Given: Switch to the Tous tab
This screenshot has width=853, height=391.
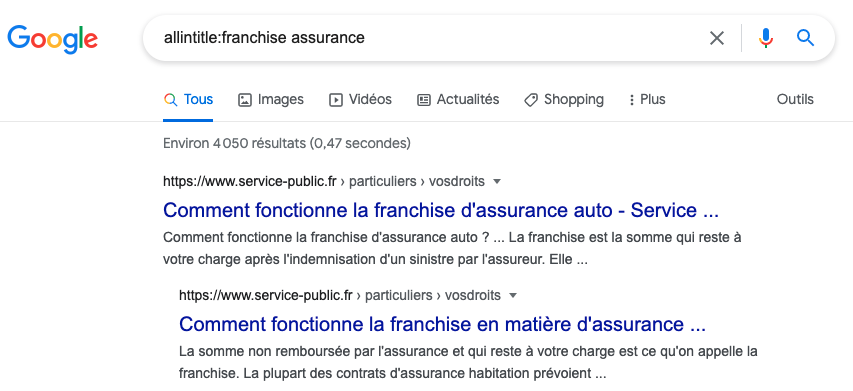Looking at the screenshot, I should 188,100.
